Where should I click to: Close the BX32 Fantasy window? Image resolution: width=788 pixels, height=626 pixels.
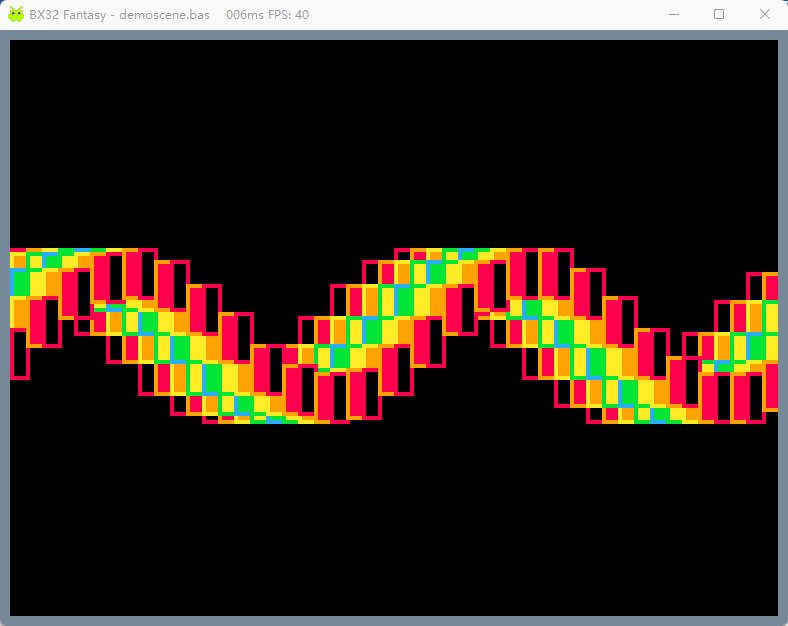pos(764,15)
